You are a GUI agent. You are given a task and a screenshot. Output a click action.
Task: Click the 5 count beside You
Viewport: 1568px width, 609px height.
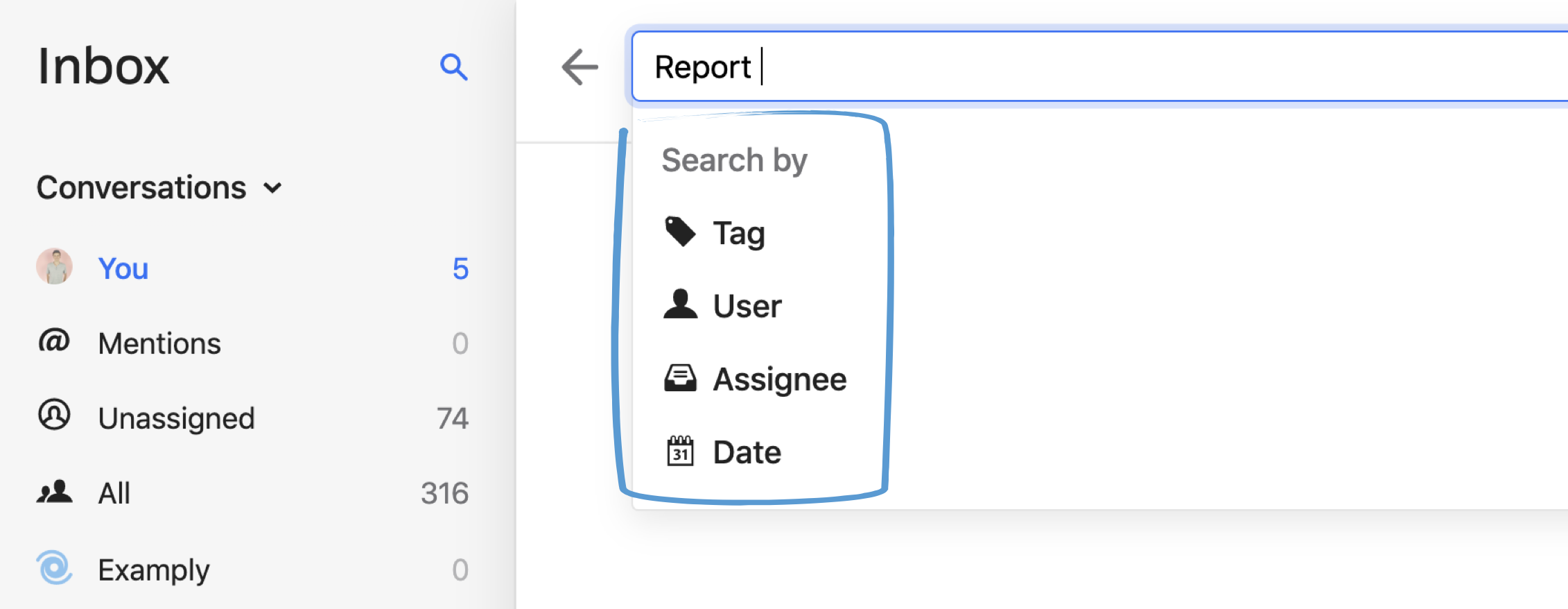click(x=460, y=268)
